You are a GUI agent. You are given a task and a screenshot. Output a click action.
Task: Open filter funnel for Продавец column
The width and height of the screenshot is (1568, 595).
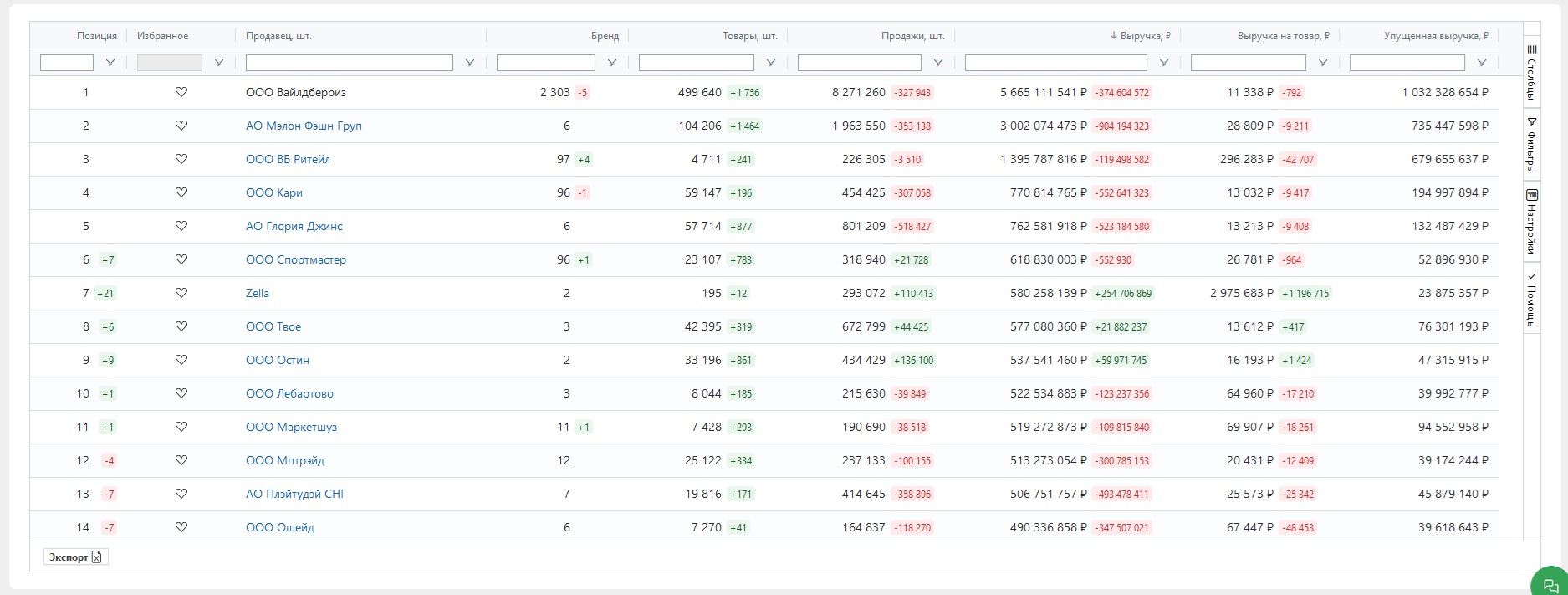470,63
